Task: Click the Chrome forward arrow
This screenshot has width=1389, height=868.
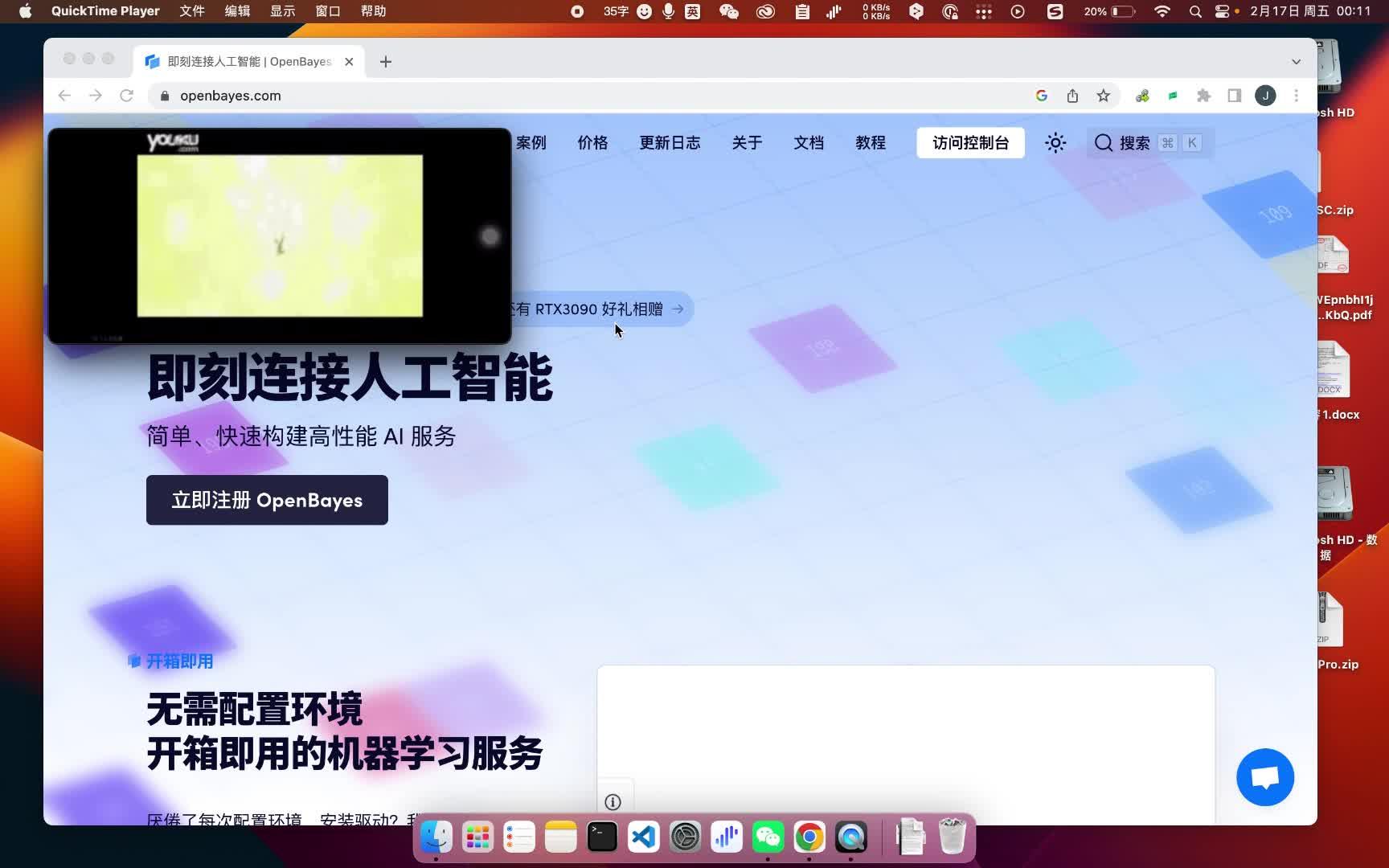Action: pos(96,96)
